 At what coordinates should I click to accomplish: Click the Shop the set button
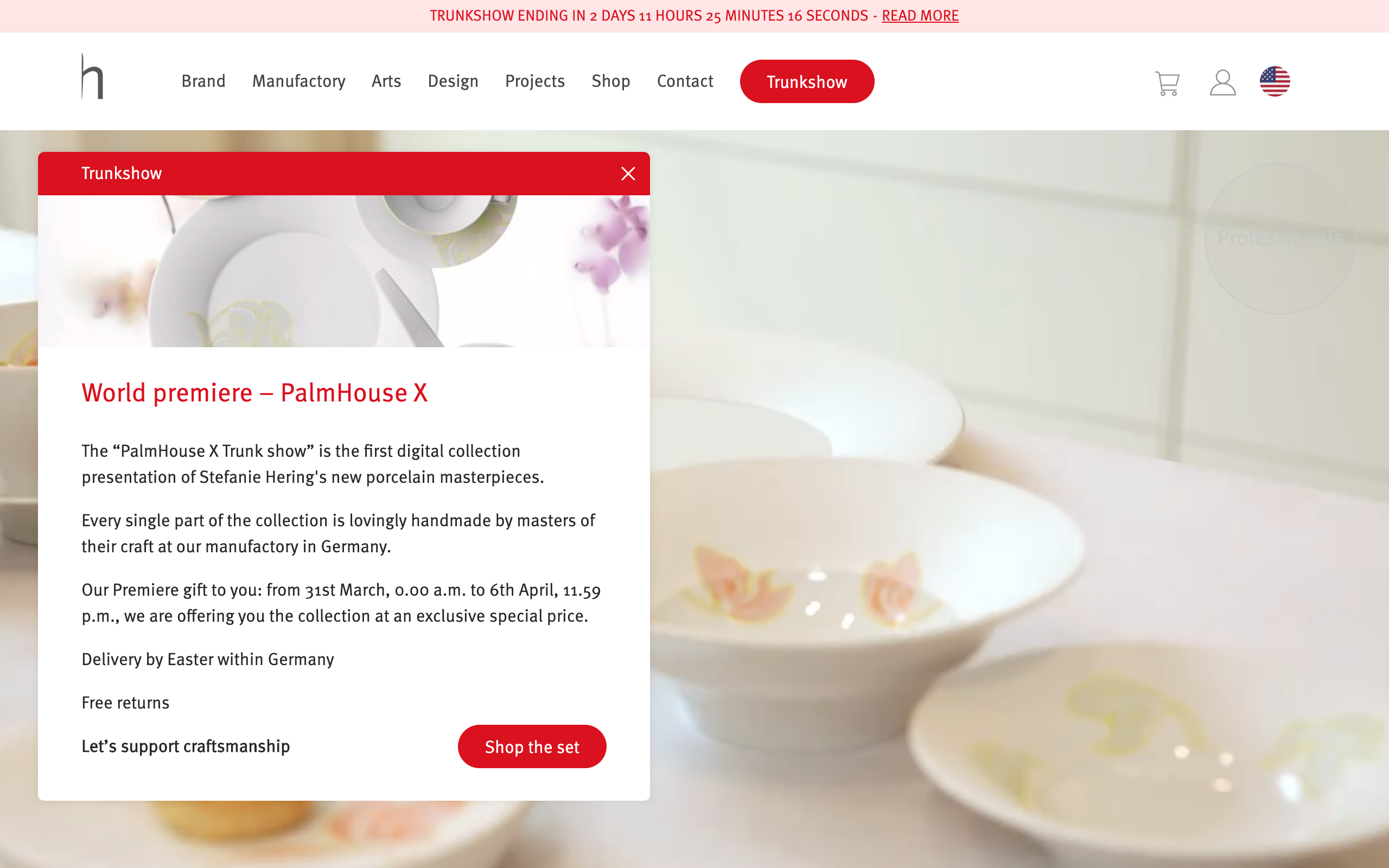pyautogui.click(x=532, y=746)
